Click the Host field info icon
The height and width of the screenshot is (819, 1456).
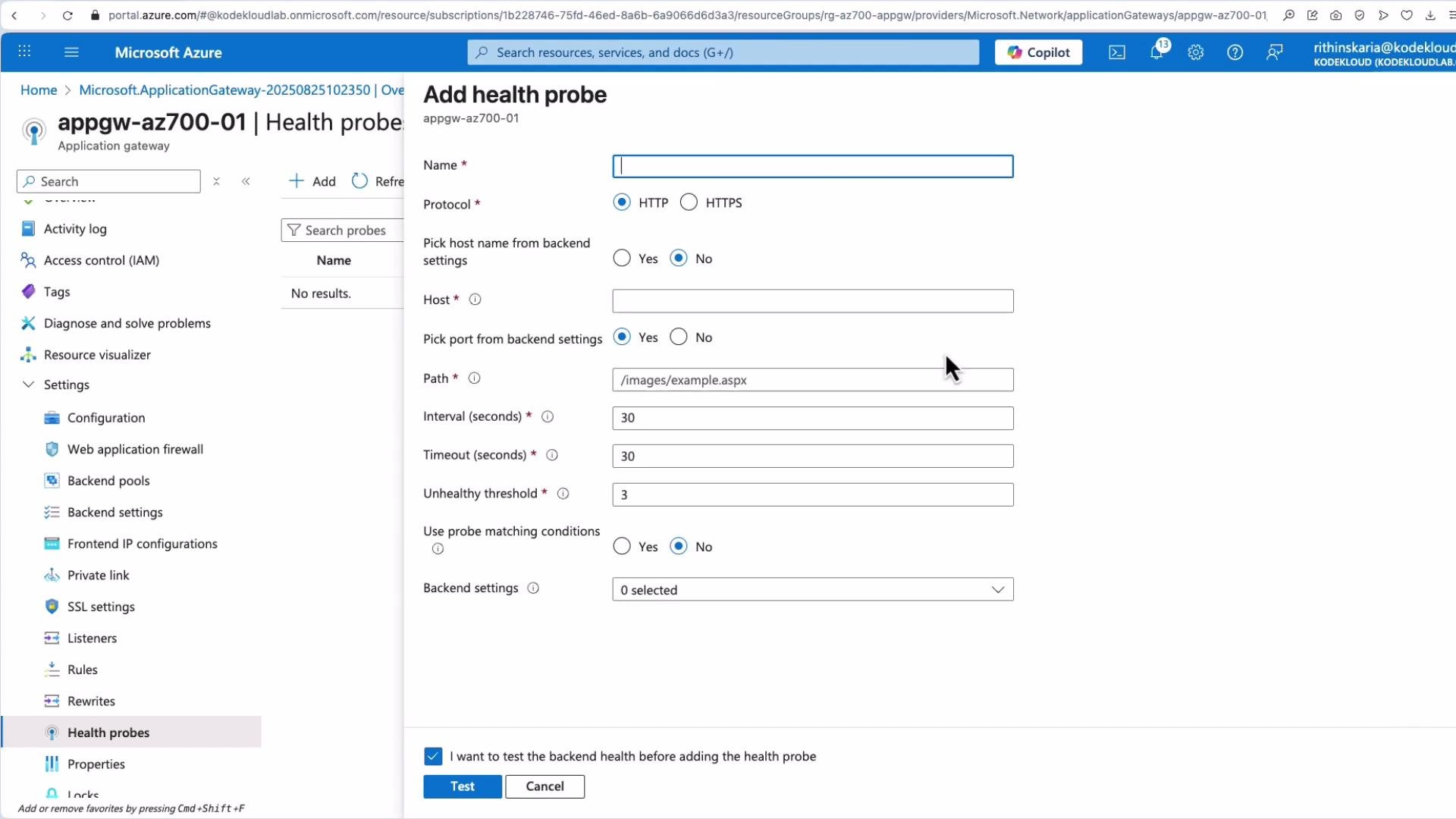click(x=475, y=300)
